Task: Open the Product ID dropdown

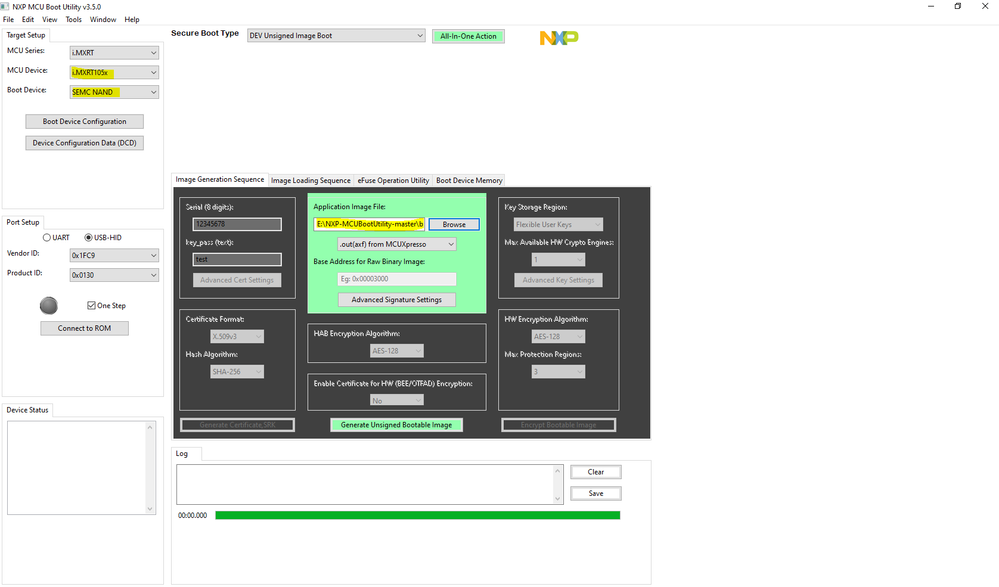Action: 114,275
